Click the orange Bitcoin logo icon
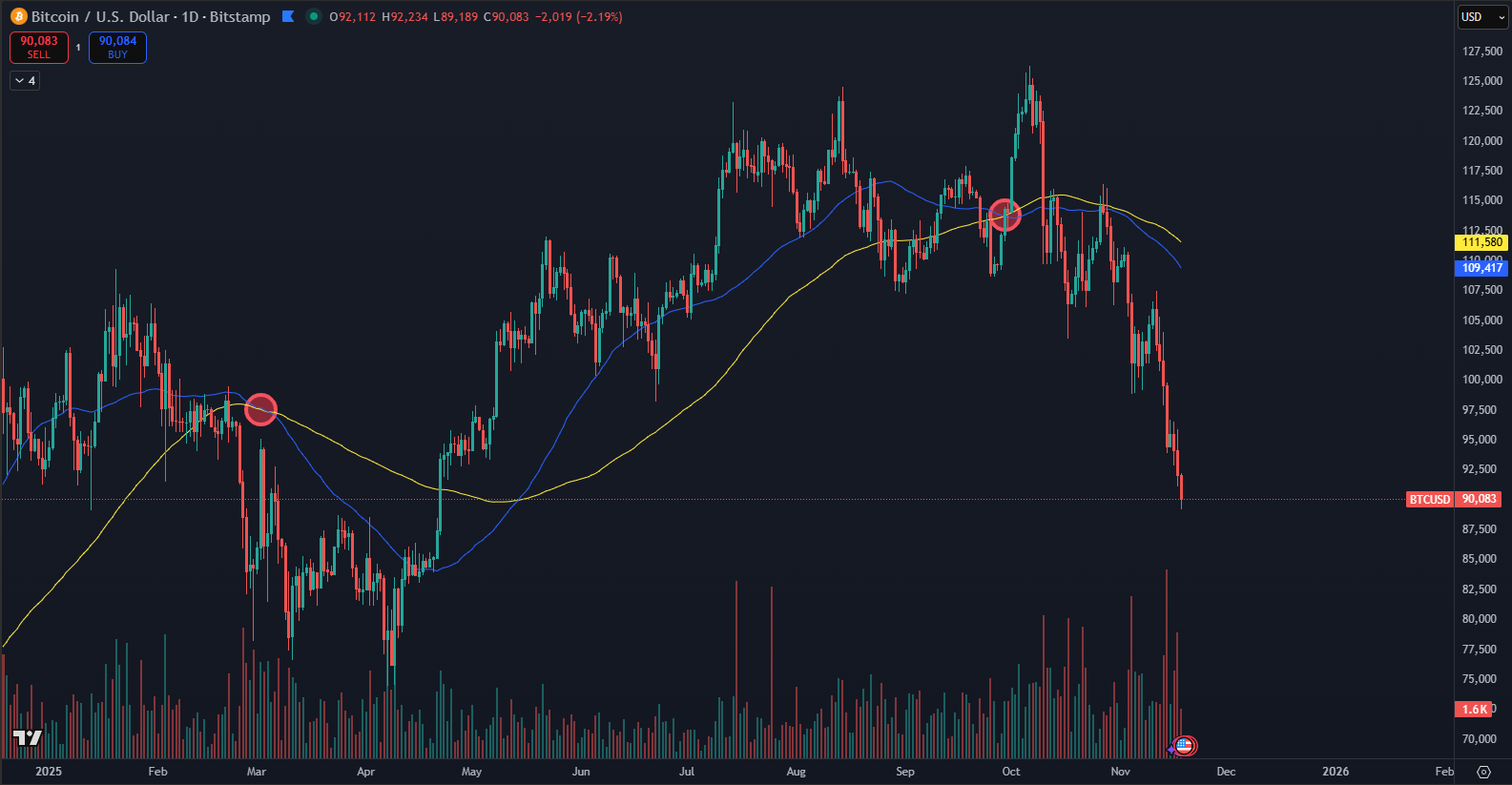 pos(19,17)
